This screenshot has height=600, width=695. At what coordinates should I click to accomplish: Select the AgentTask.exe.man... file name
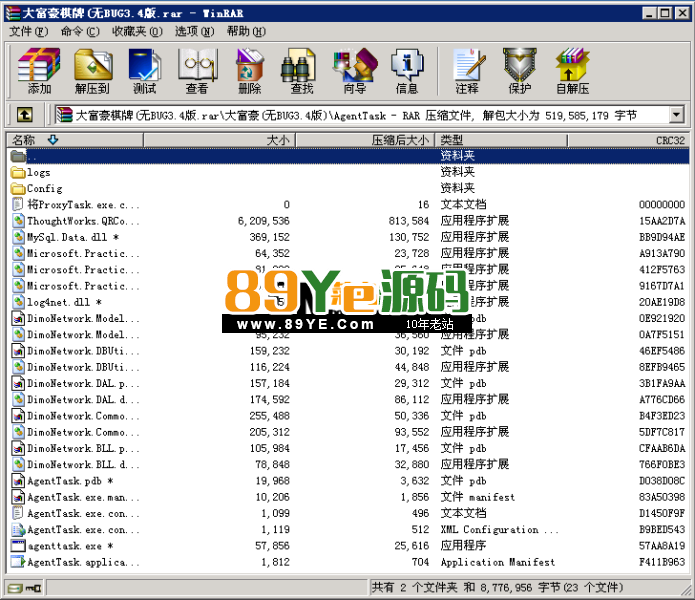(x=83, y=497)
